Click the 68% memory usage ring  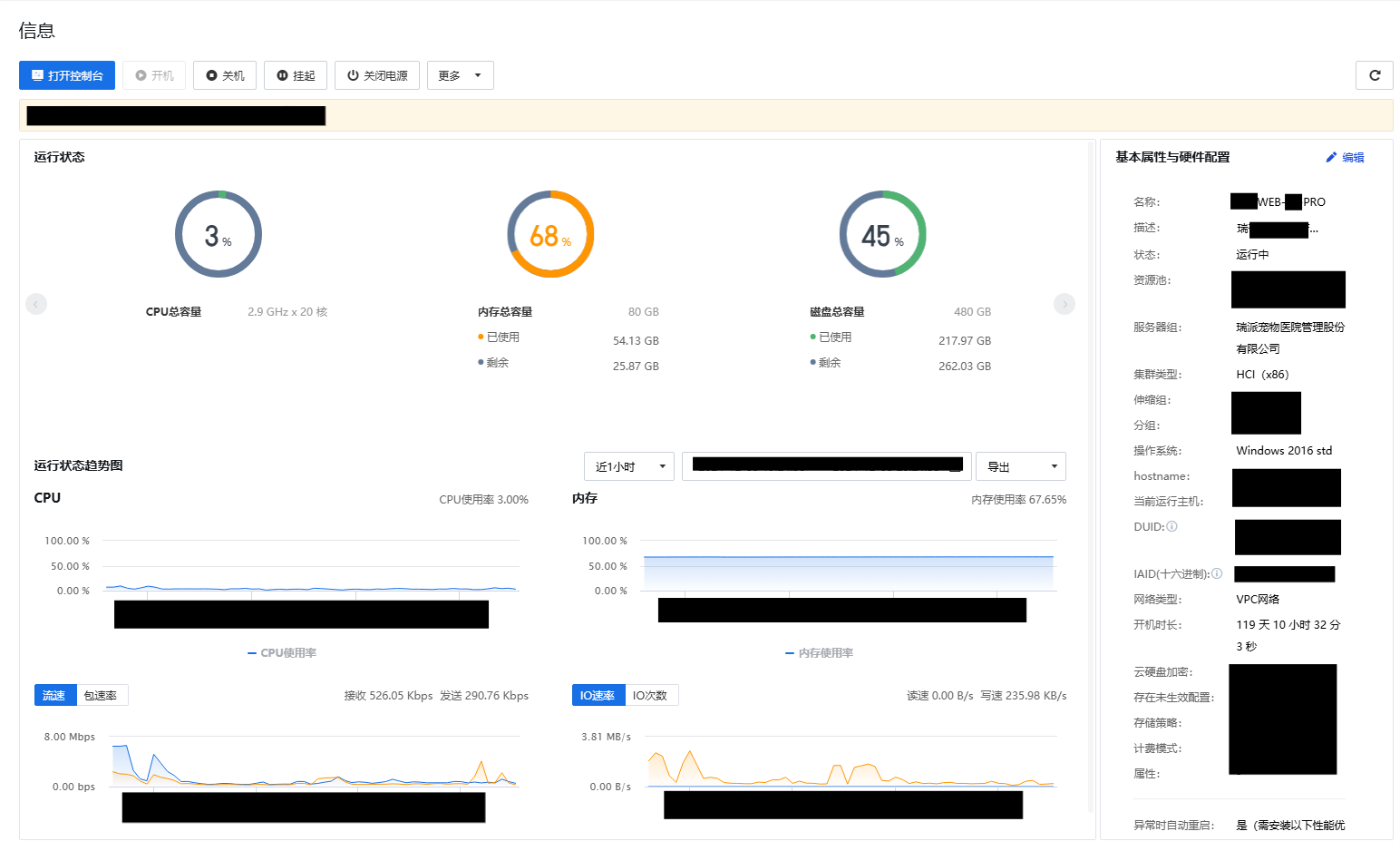pos(550,233)
